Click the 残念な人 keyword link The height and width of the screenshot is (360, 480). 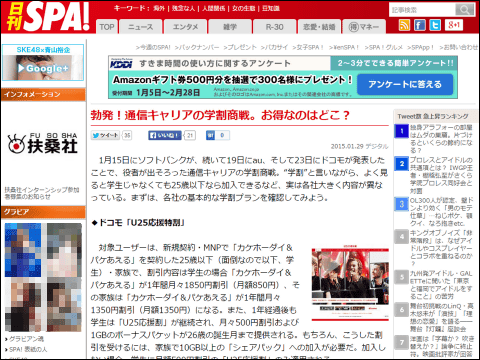(183, 8)
